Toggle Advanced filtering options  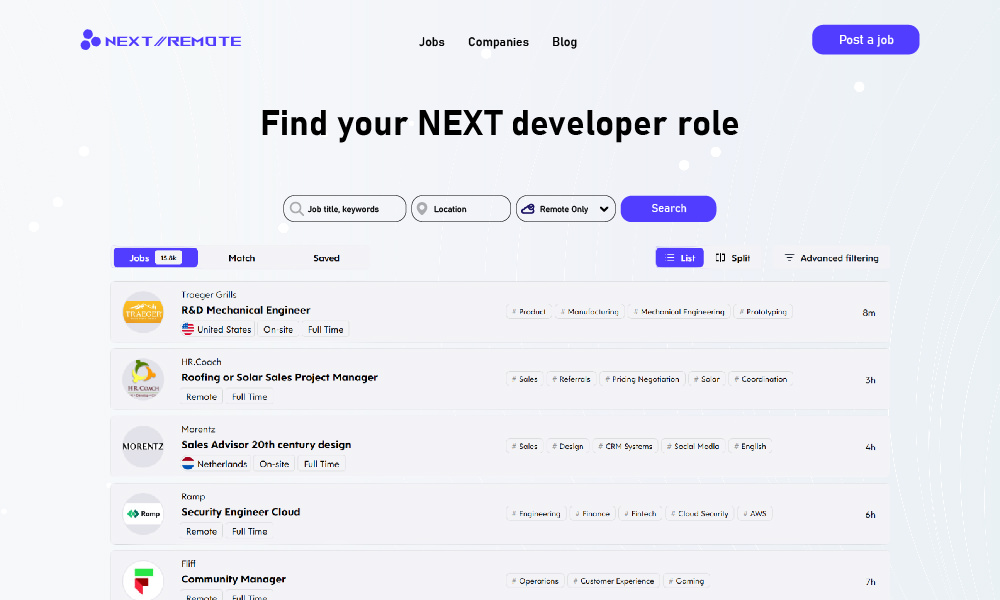[833, 257]
